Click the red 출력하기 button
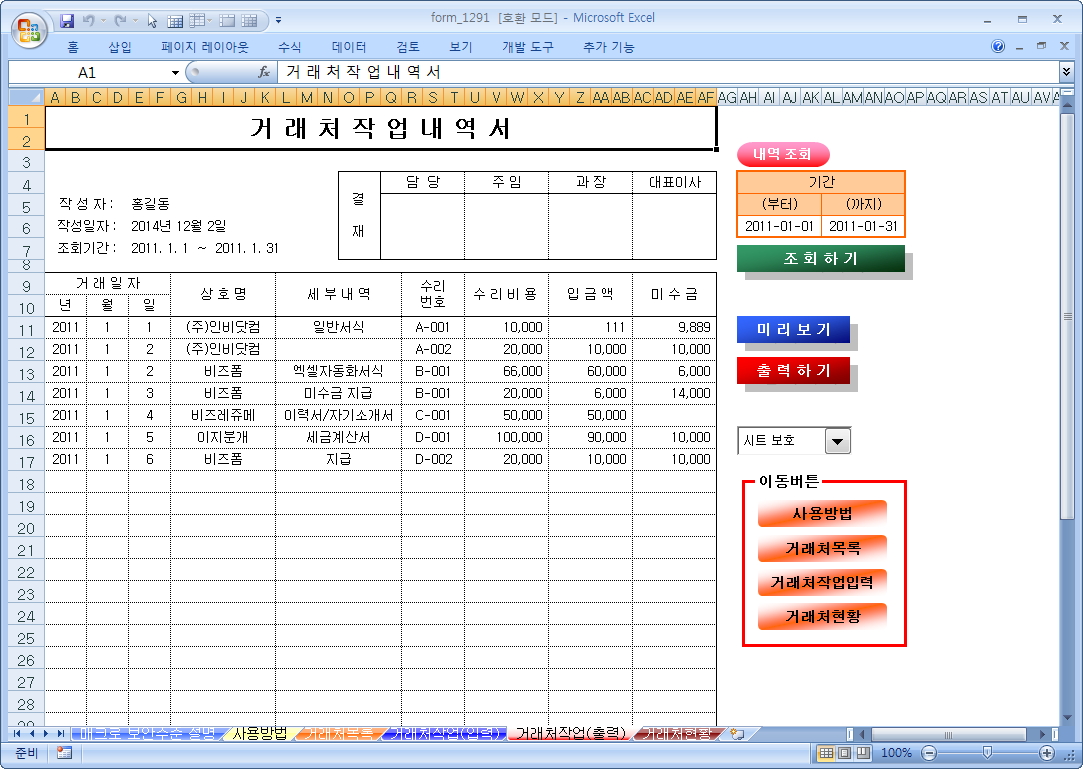The height and width of the screenshot is (769, 1083). coord(793,371)
